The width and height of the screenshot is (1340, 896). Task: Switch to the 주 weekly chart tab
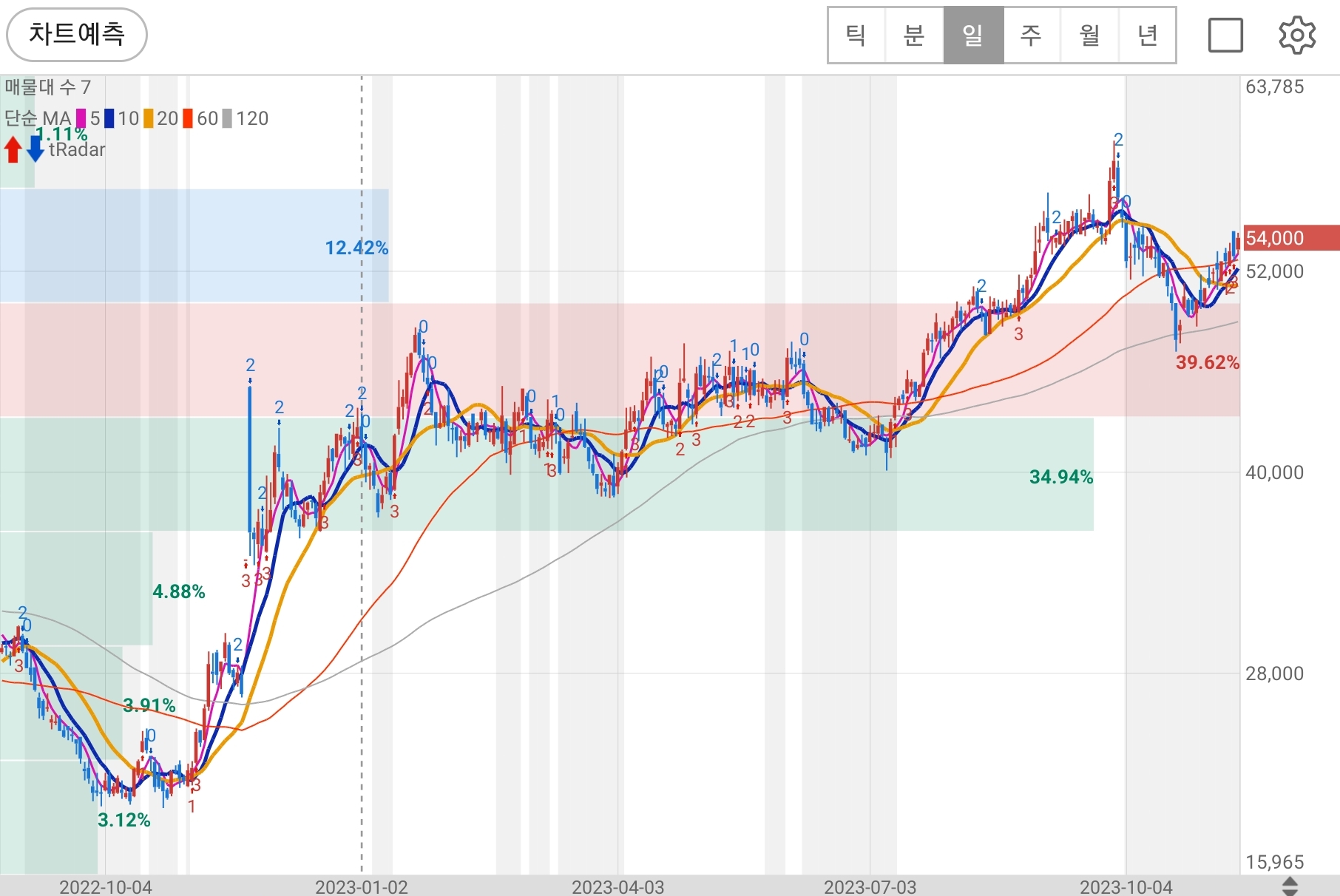(1031, 35)
